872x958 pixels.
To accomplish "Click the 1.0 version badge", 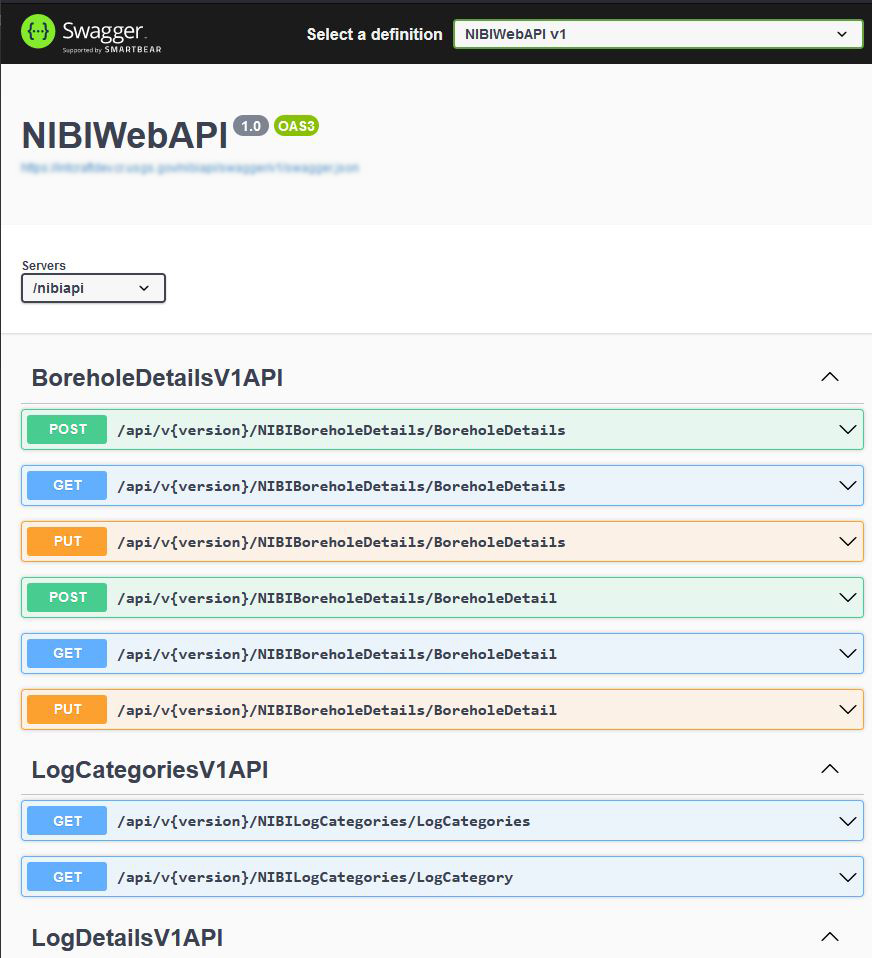I will pos(251,126).
